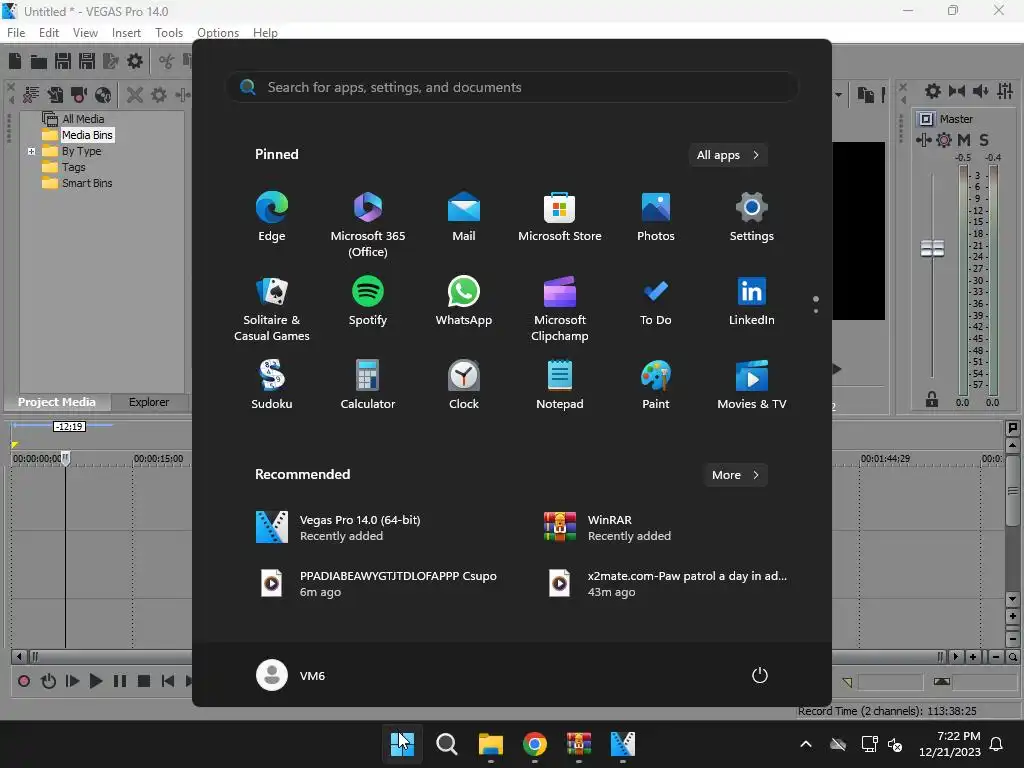Screen dimensions: 1024x768
Task: Launch Edge from pinned apps
Action: point(272,217)
